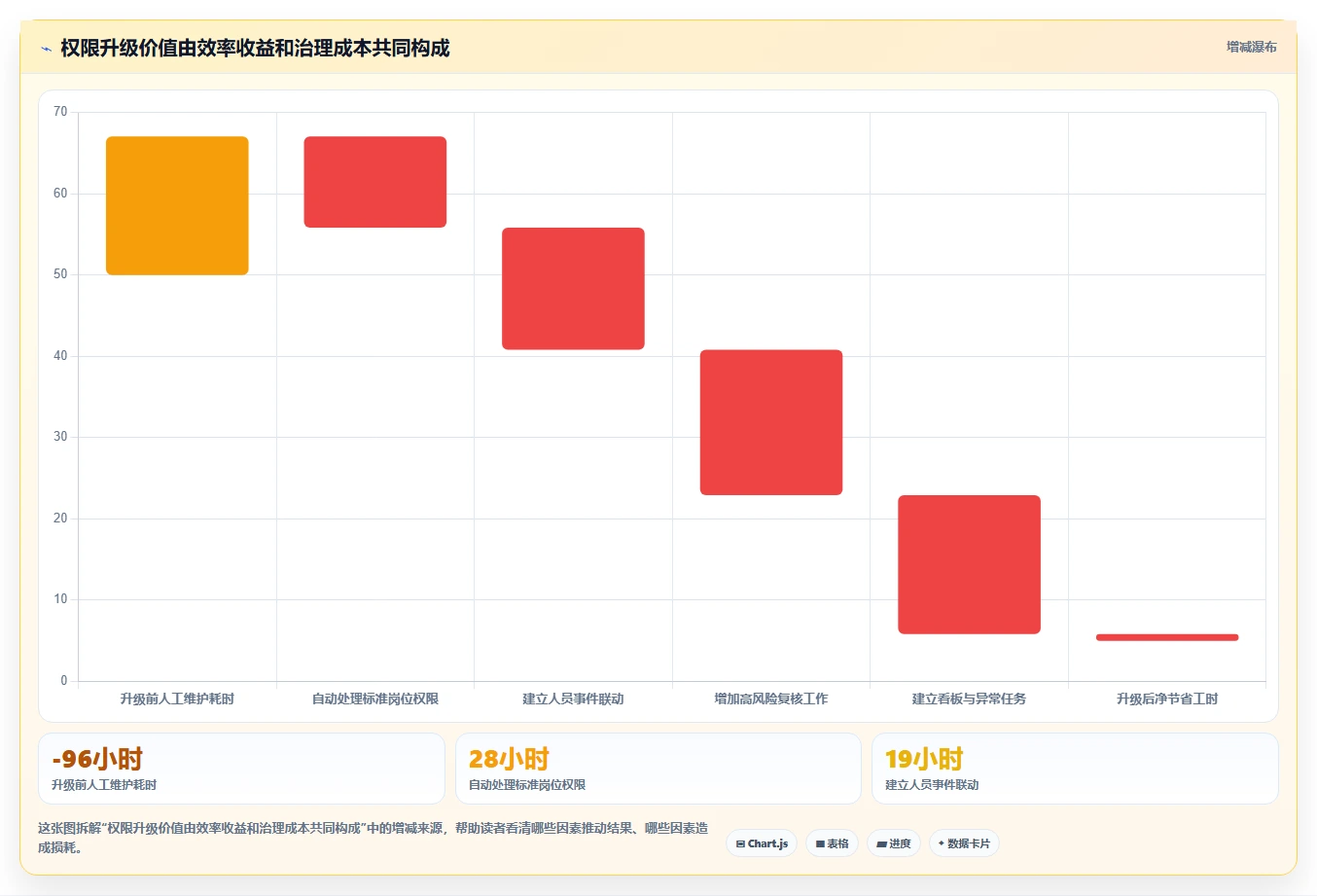Open the 28小时 data card

tap(658, 769)
